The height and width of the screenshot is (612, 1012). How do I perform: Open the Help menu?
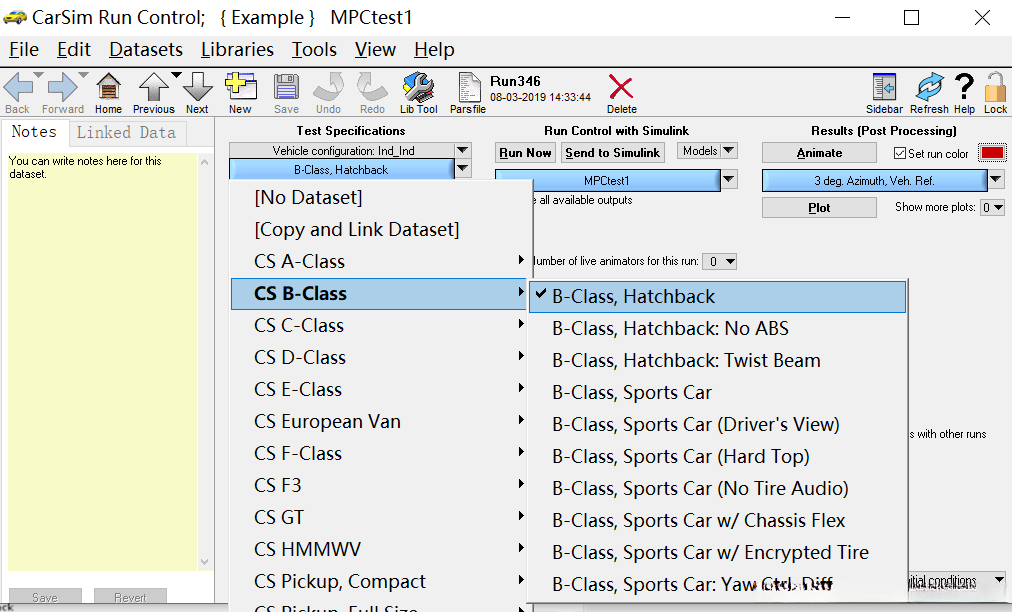pyautogui.click(x=434, y=50)
